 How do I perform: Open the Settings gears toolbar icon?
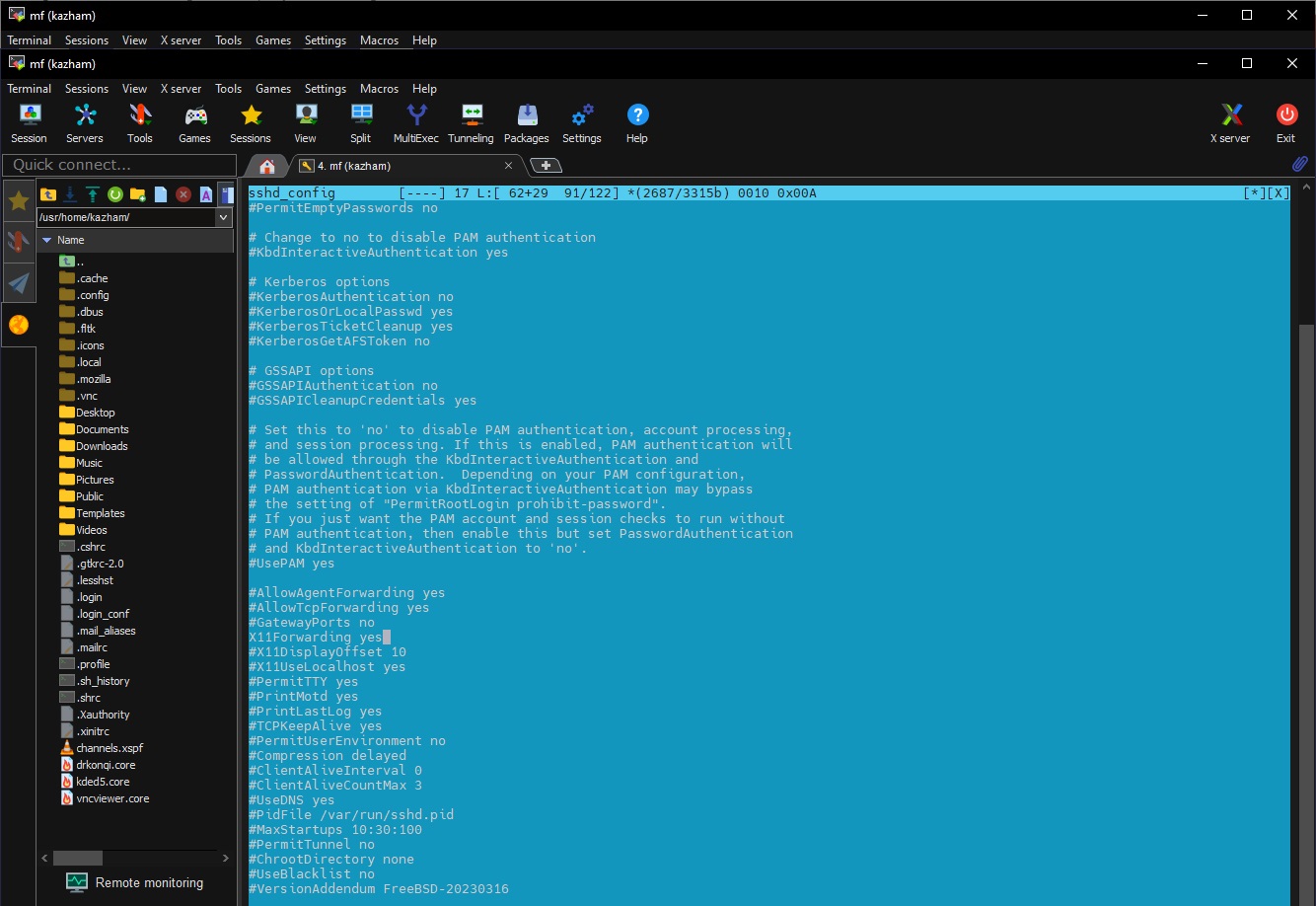tap(582, 123)
